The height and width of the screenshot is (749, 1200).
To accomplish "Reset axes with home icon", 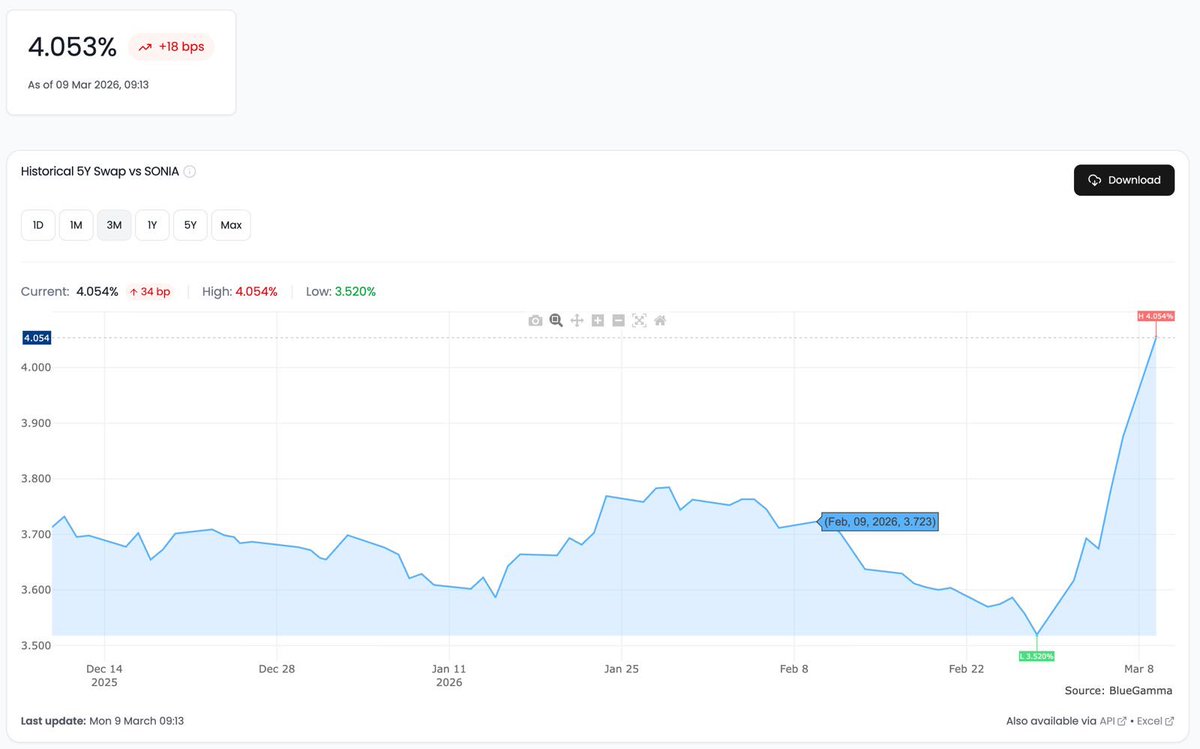I will 660,320.
